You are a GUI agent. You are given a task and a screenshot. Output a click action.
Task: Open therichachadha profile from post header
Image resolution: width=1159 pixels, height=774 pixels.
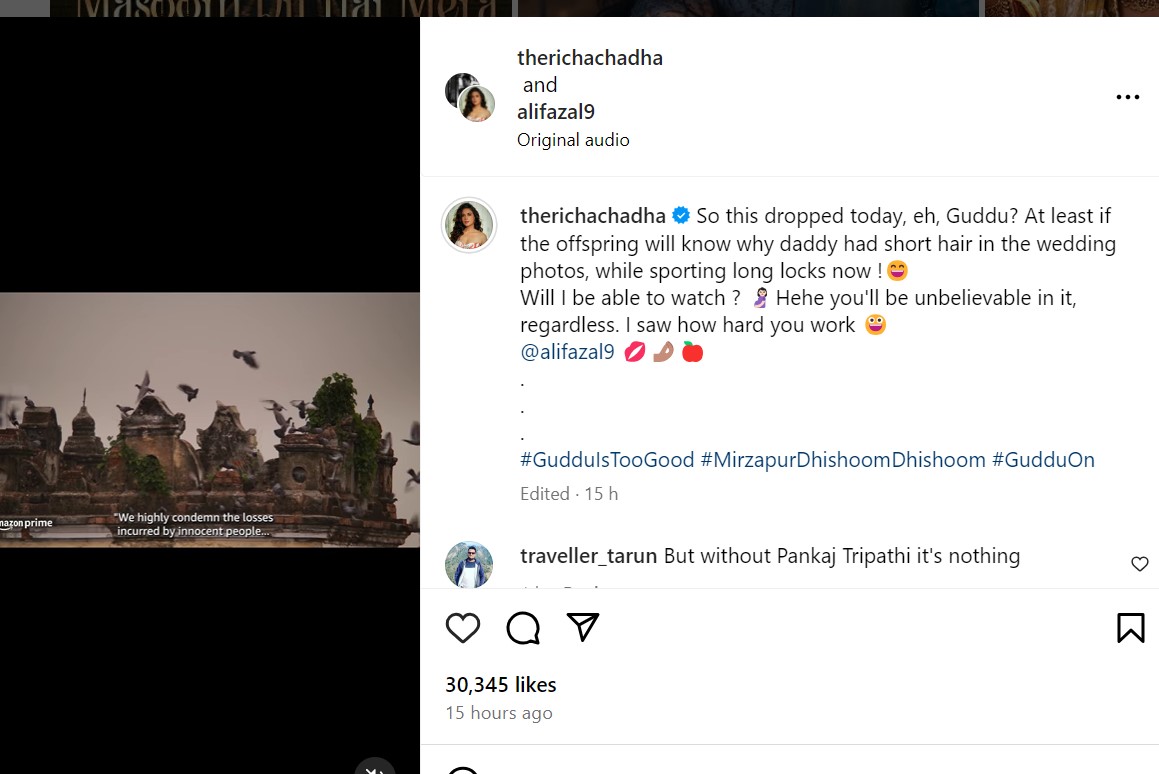click(590, 58)
